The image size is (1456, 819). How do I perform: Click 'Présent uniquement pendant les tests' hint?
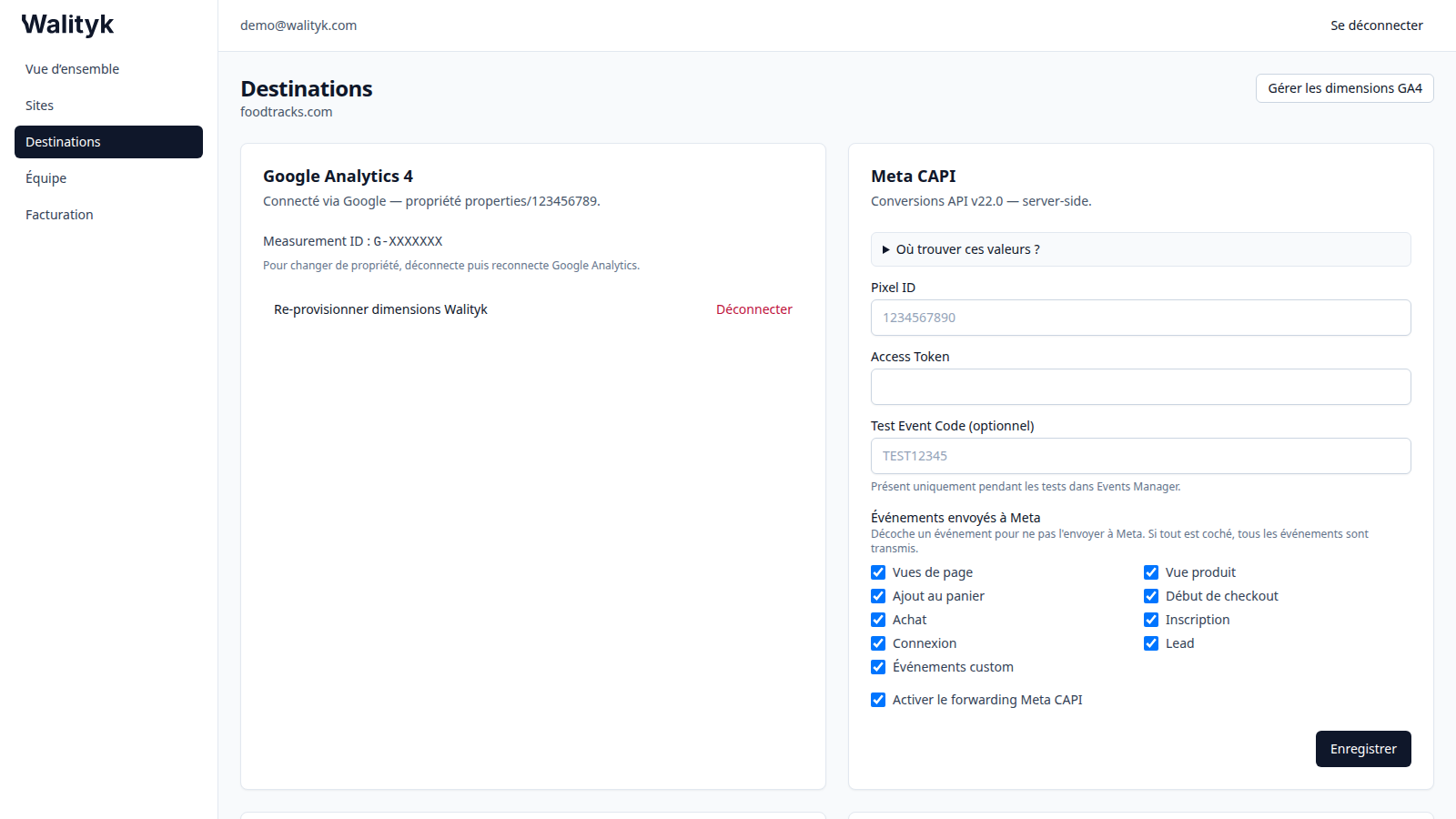[x=1026, y=487]
